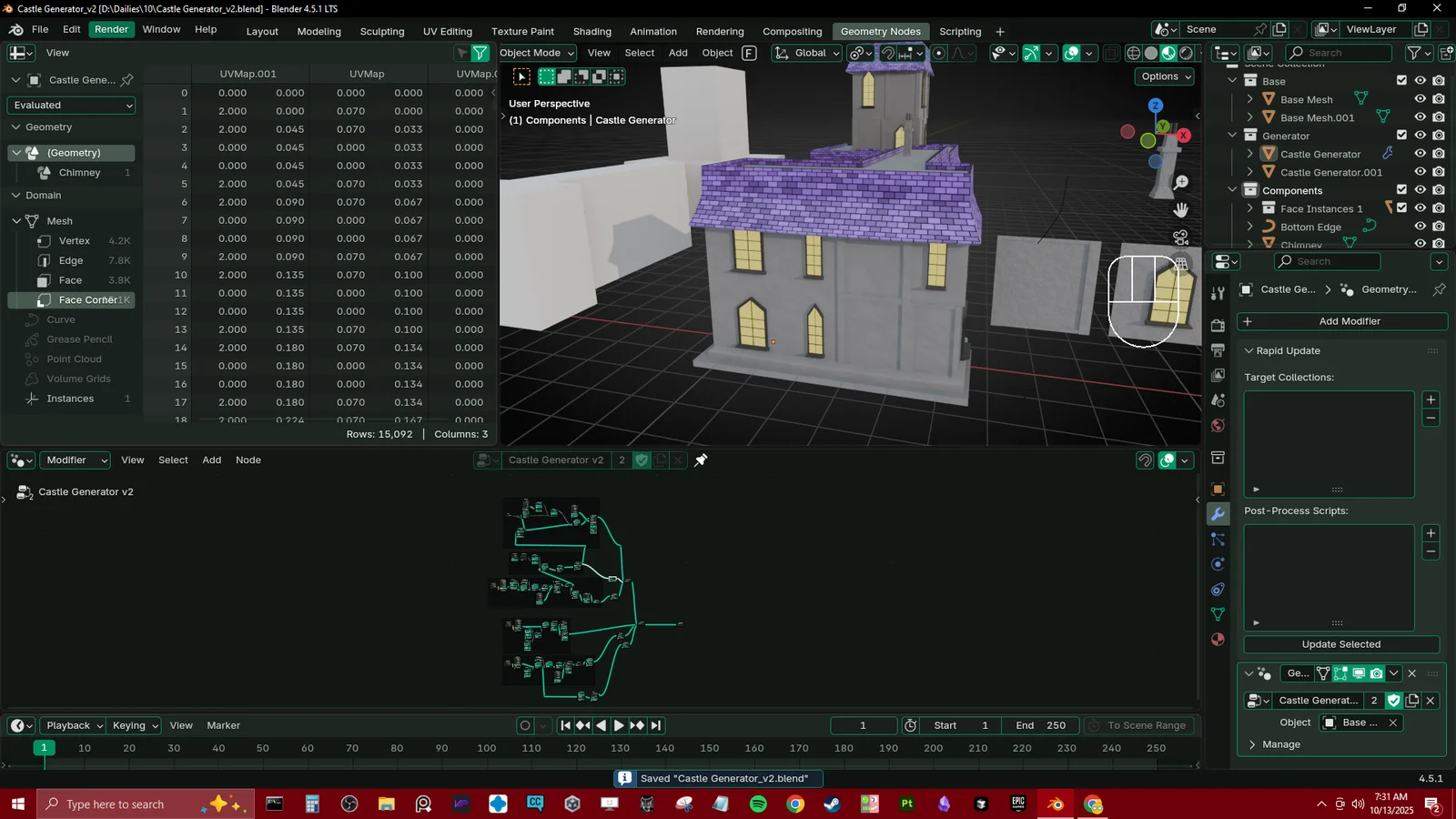Open the Object Mode dropdown

(537, 53)
